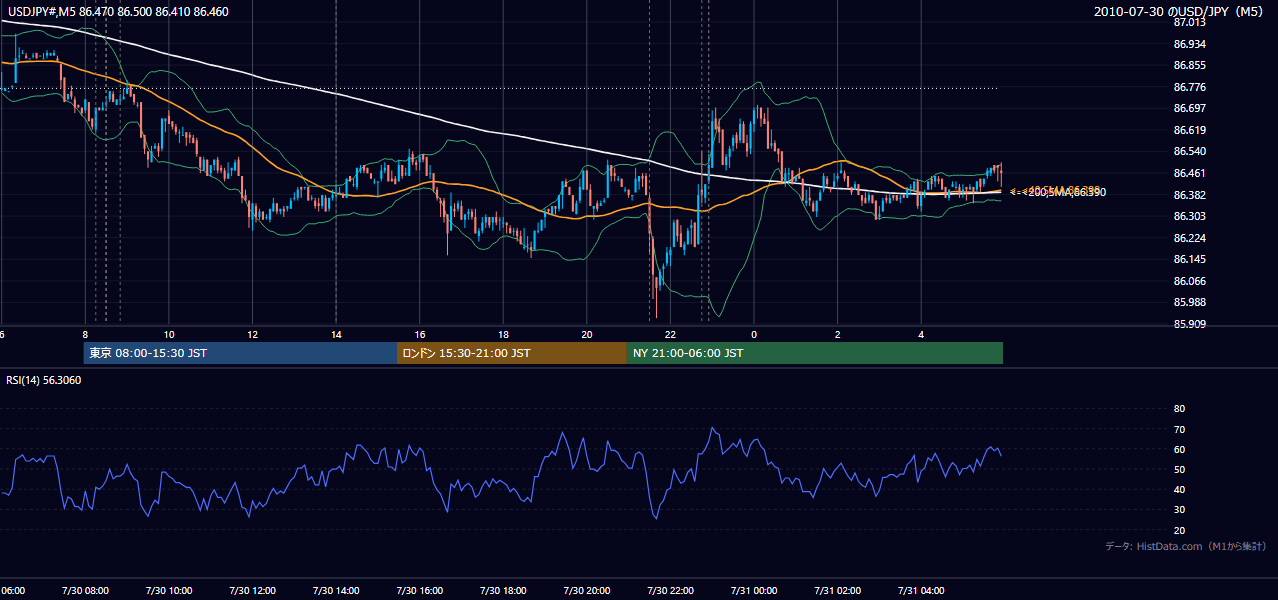The image size is (1278, 600).
Task: Click the 86.855 price axis label
Action: [1189, 65]
